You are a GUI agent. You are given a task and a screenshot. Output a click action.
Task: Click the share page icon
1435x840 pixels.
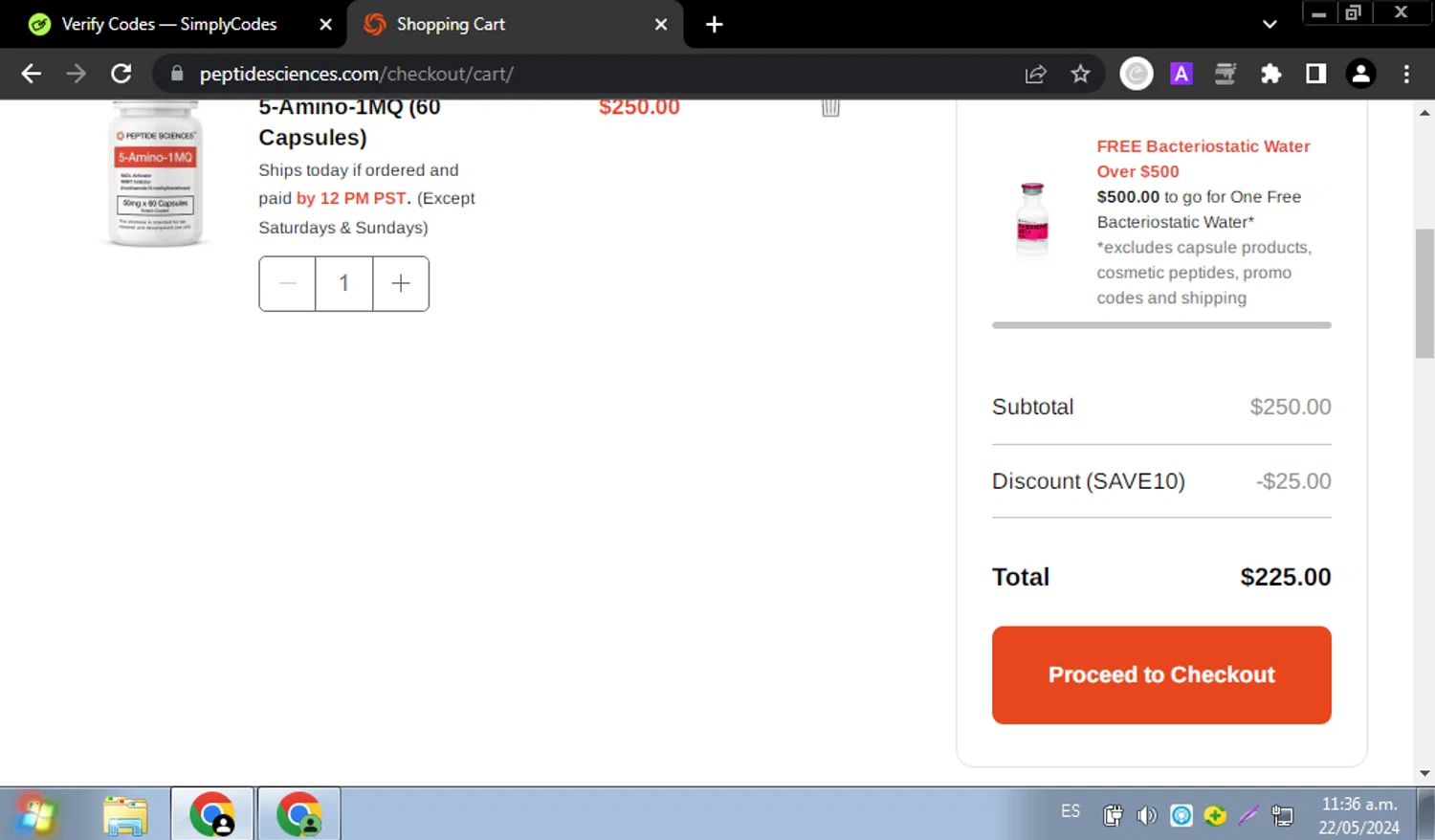tap(1035, 74)
